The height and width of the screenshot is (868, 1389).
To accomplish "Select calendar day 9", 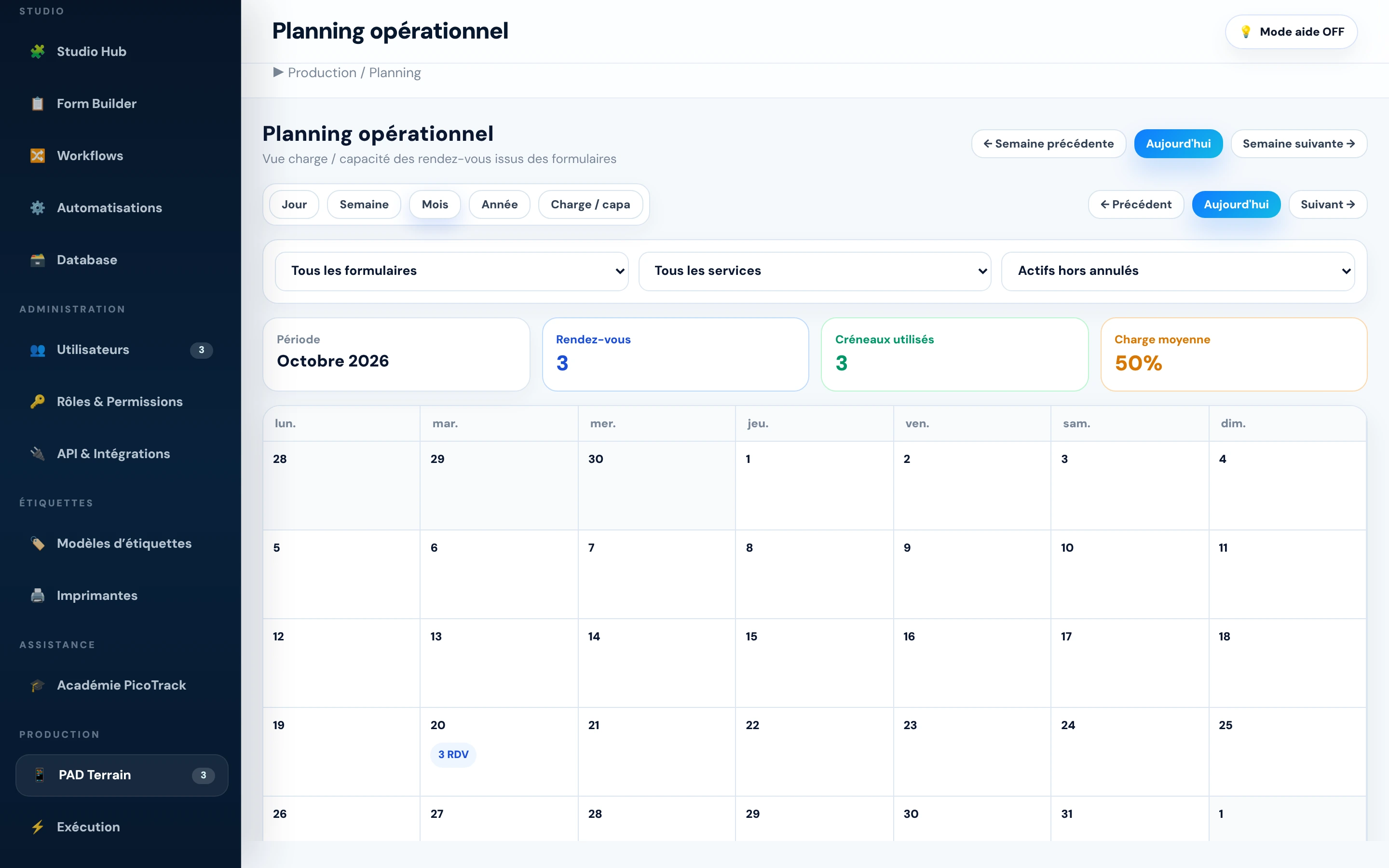I will pos(972,574).
